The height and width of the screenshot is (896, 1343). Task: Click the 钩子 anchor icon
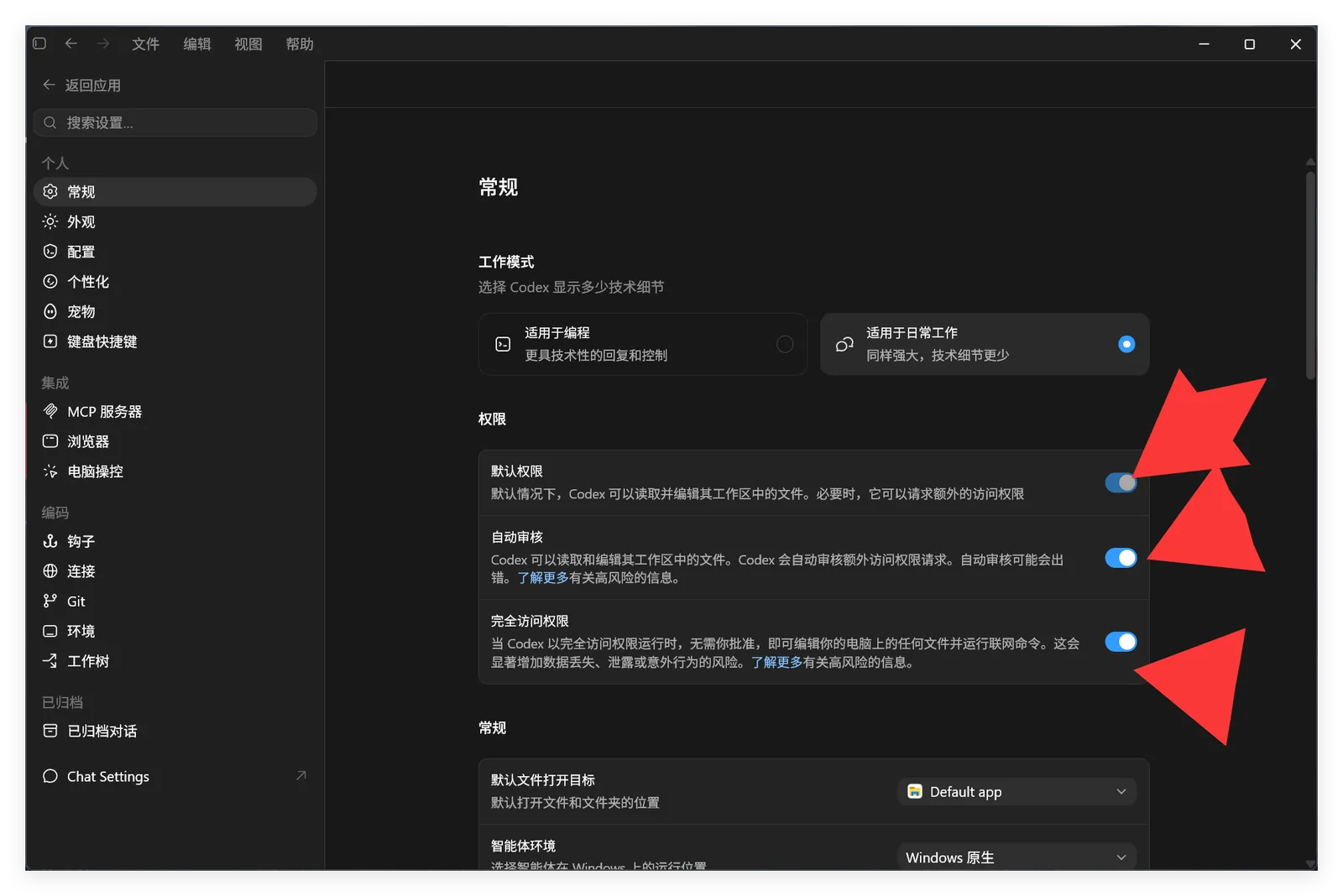[50, 541]
